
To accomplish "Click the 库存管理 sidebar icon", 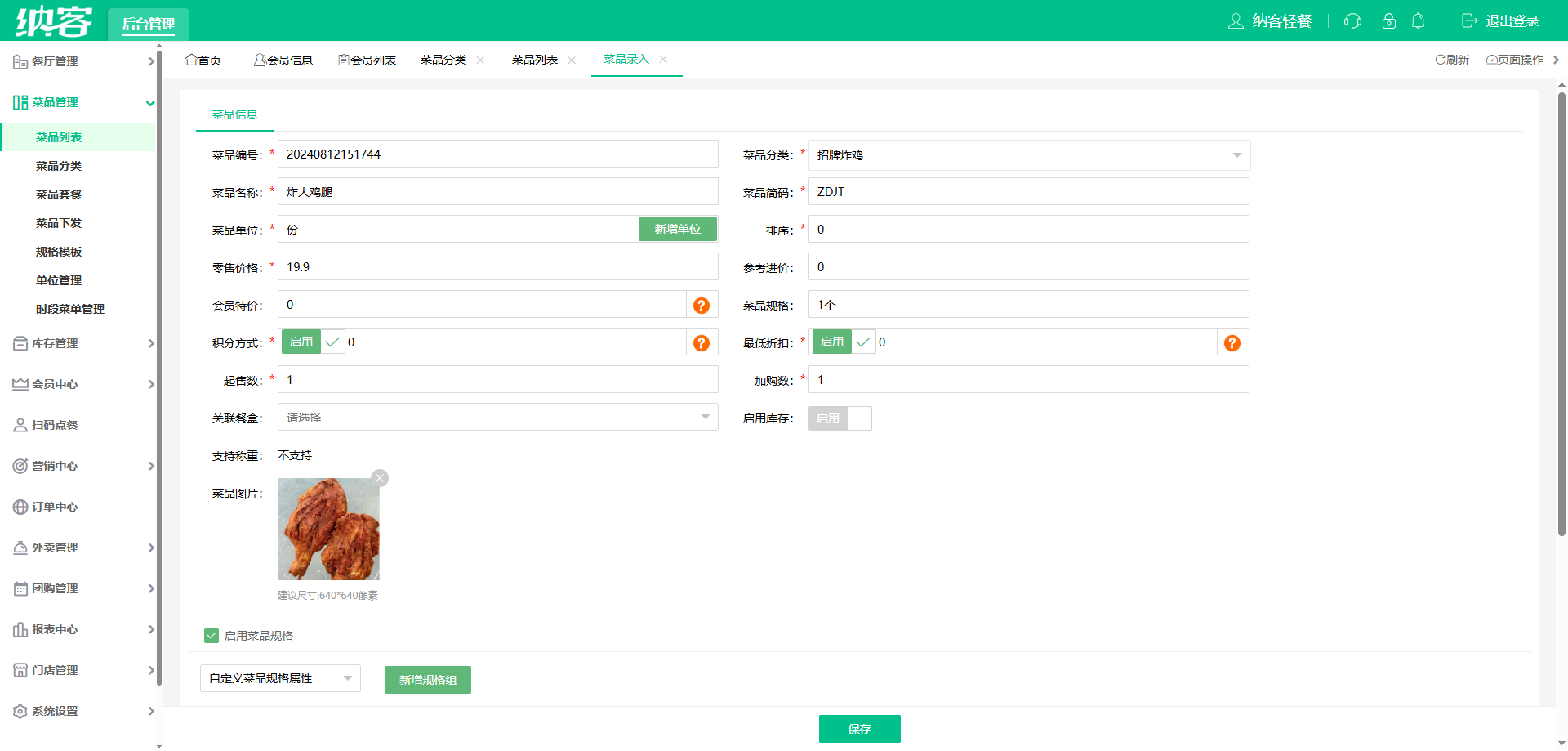I will 20,344.
